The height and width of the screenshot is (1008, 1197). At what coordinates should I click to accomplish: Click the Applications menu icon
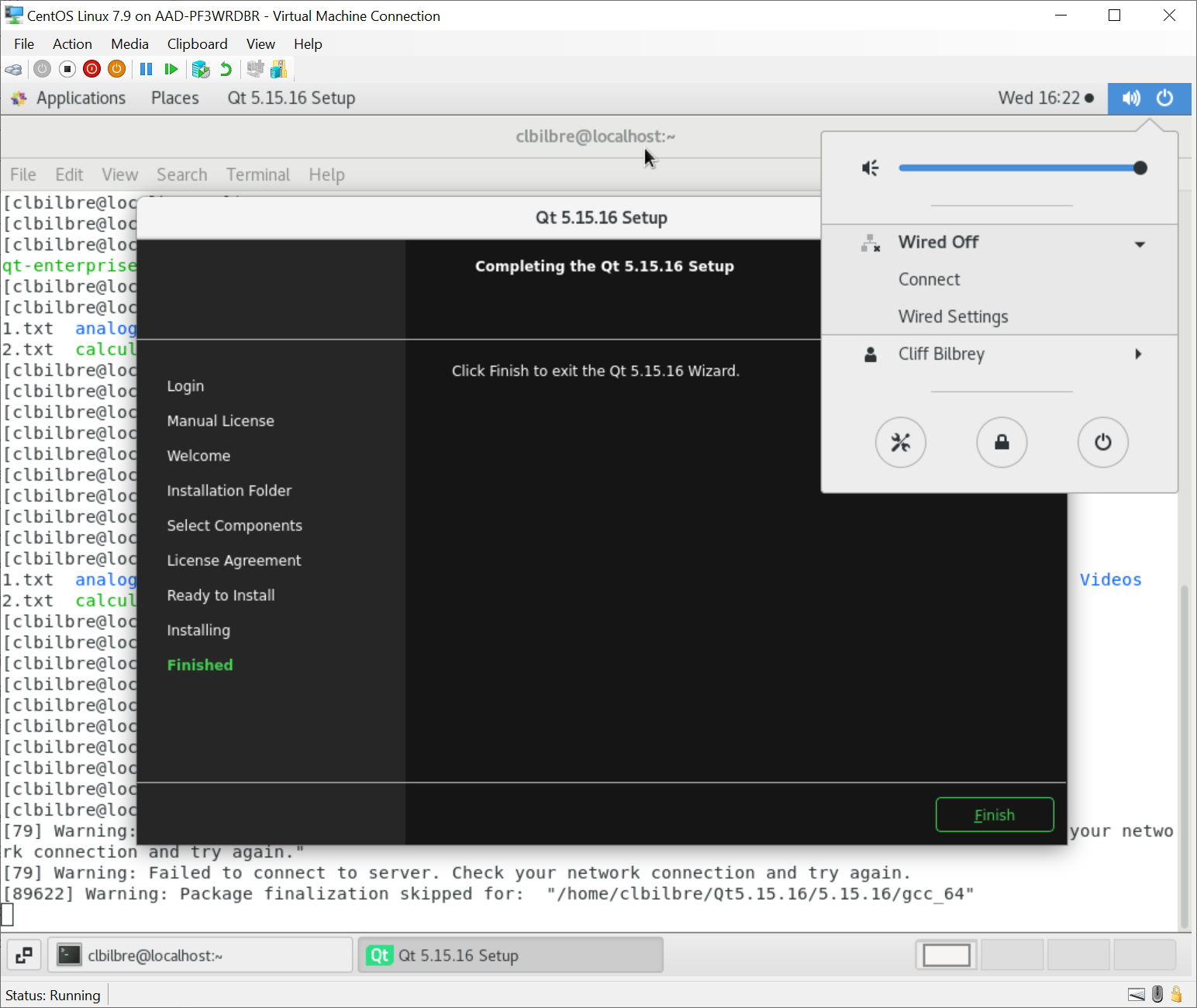pos(19,98)
